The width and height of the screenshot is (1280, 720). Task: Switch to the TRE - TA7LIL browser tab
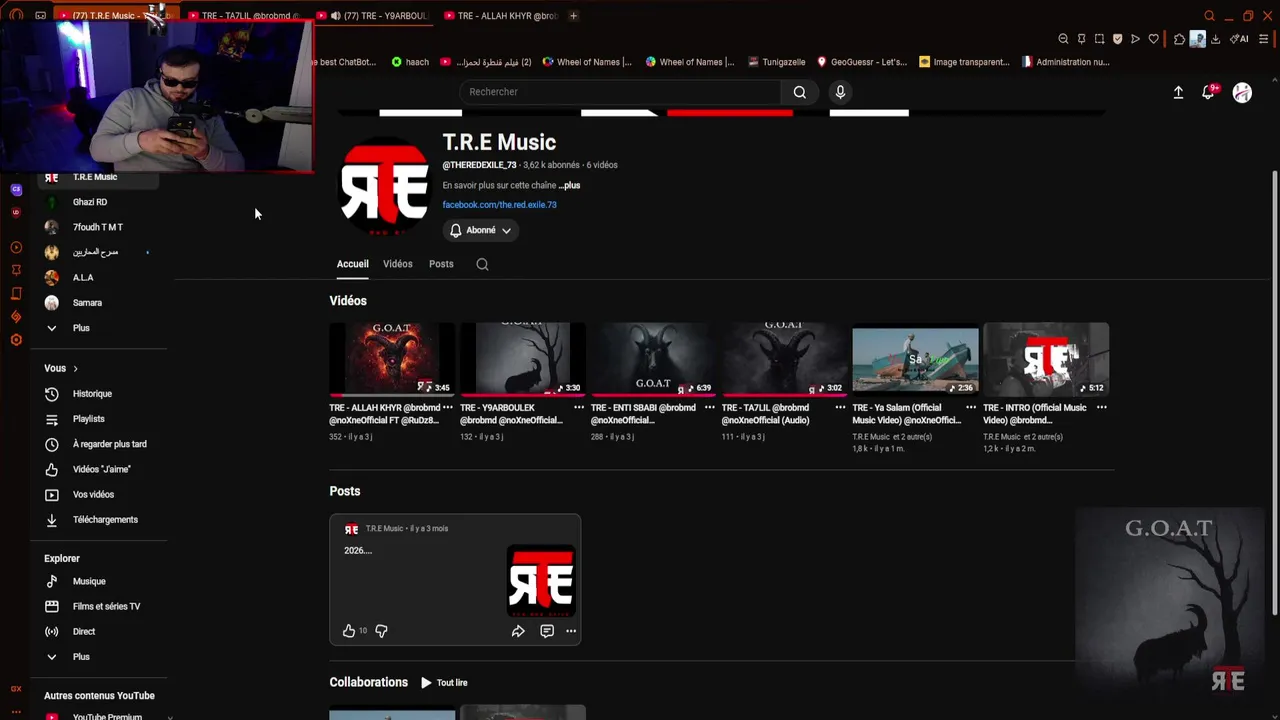pos(246,16)
